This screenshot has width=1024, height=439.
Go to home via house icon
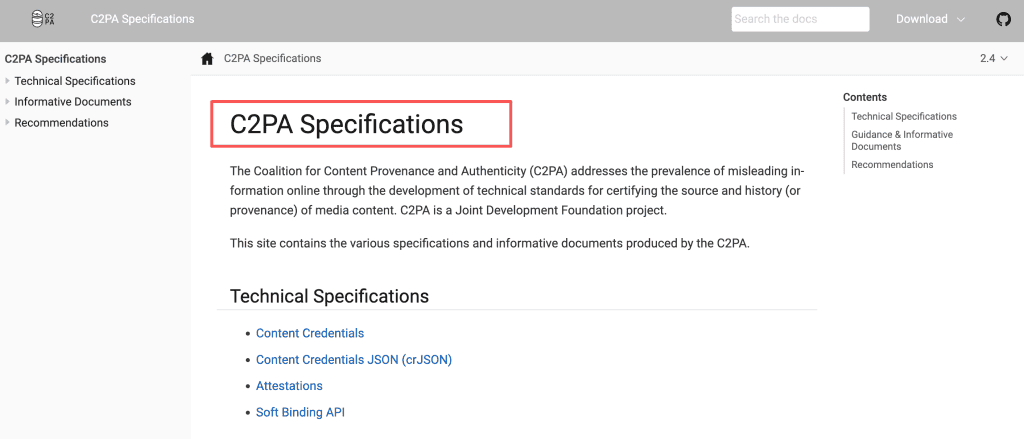(208, 59)
